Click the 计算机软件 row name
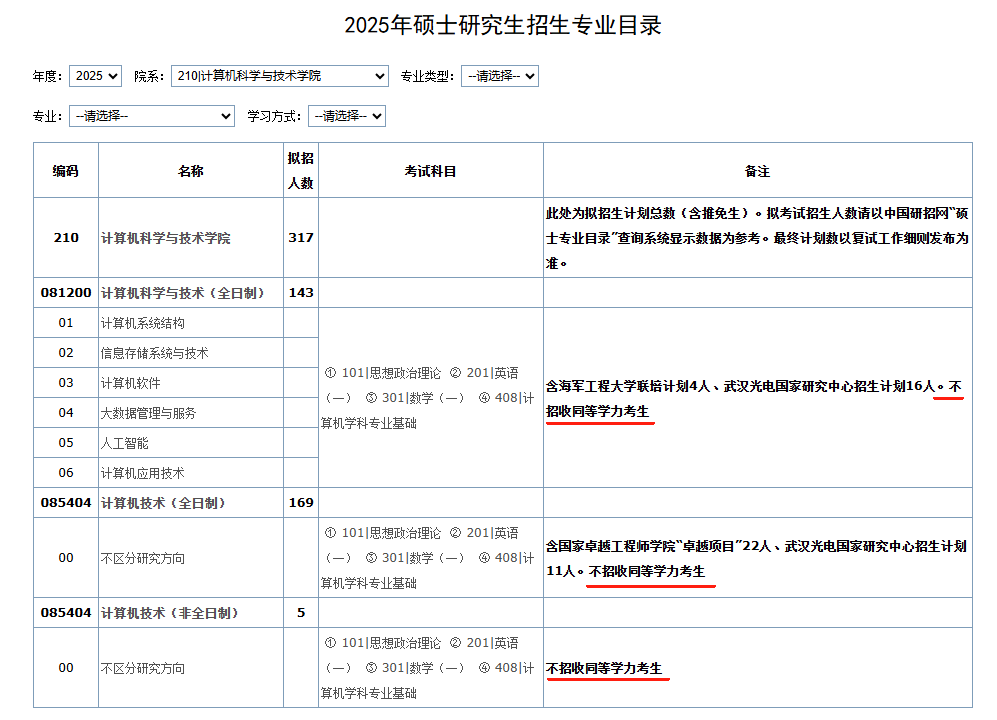The height and width of the screenshot is (720, 997). coord(131,383)
